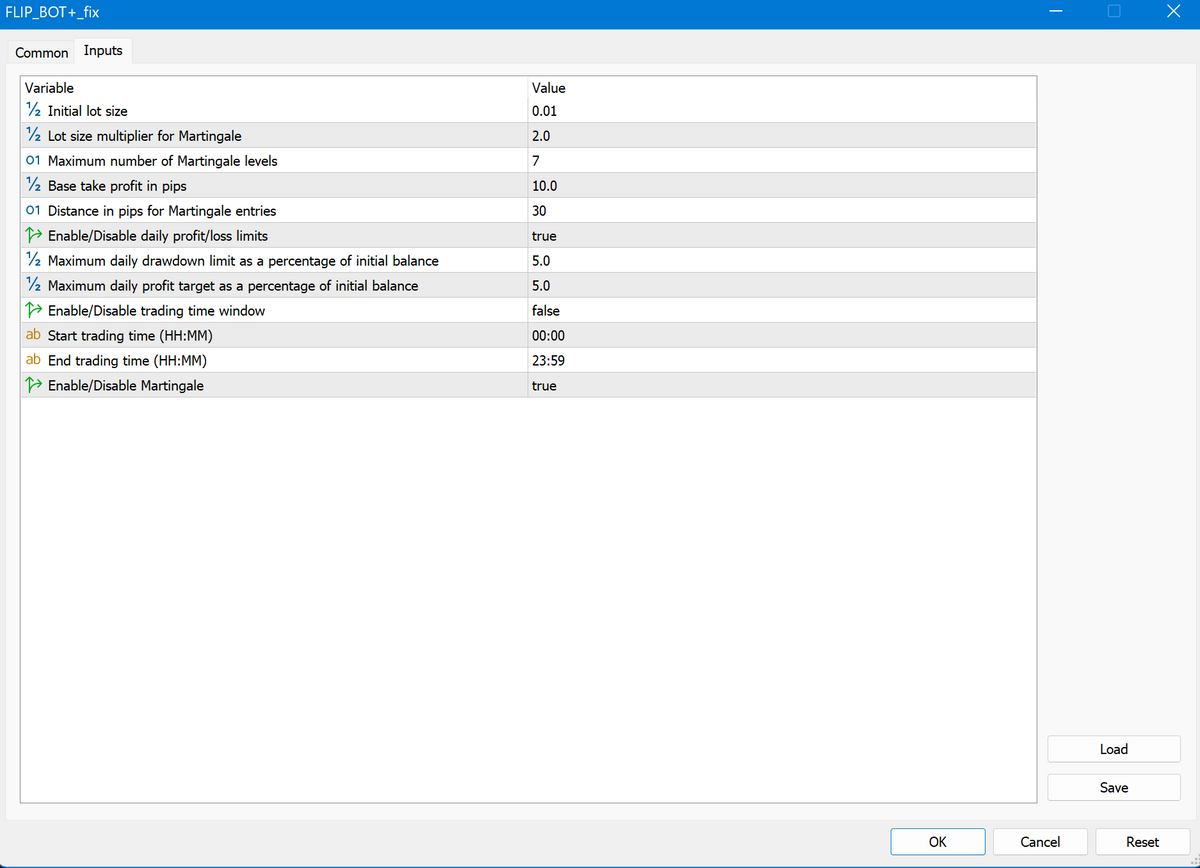Click the double-type icon beside Initial lot size
This screenshot has width=1200, height=868.
click(x=32, y=111)
